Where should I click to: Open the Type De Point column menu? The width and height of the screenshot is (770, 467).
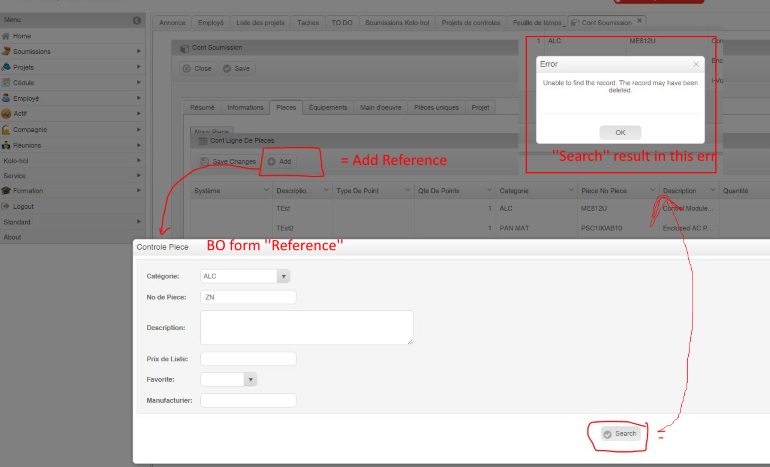[408, 190]
